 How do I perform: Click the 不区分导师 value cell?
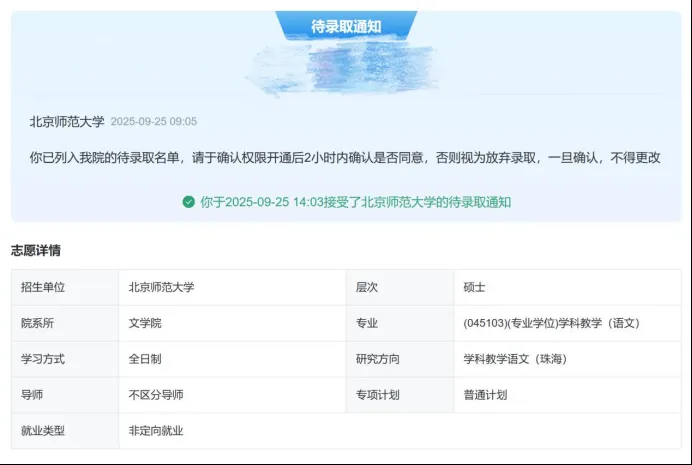(x=232, y=395)
